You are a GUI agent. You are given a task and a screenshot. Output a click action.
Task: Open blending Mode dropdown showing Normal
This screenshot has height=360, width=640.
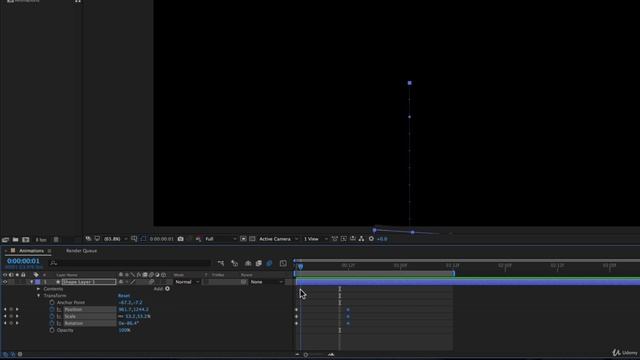coord(187,282)
